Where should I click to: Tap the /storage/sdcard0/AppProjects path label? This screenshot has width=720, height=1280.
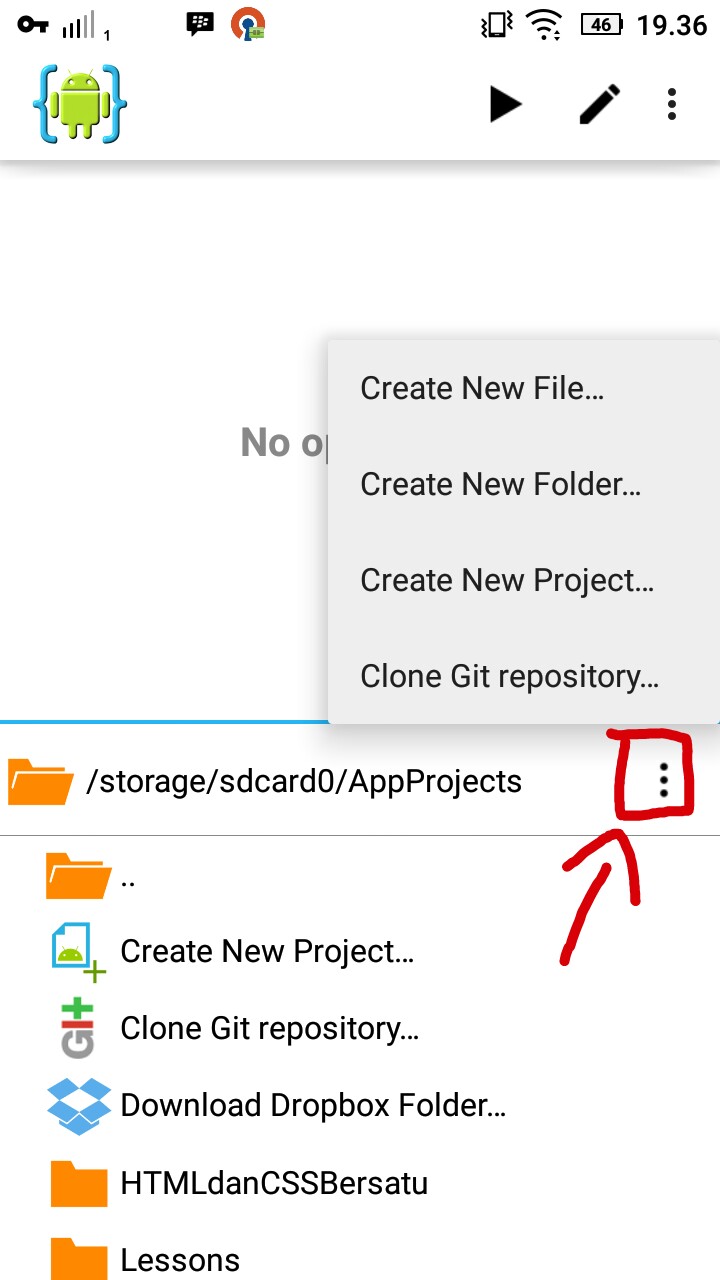304,781
